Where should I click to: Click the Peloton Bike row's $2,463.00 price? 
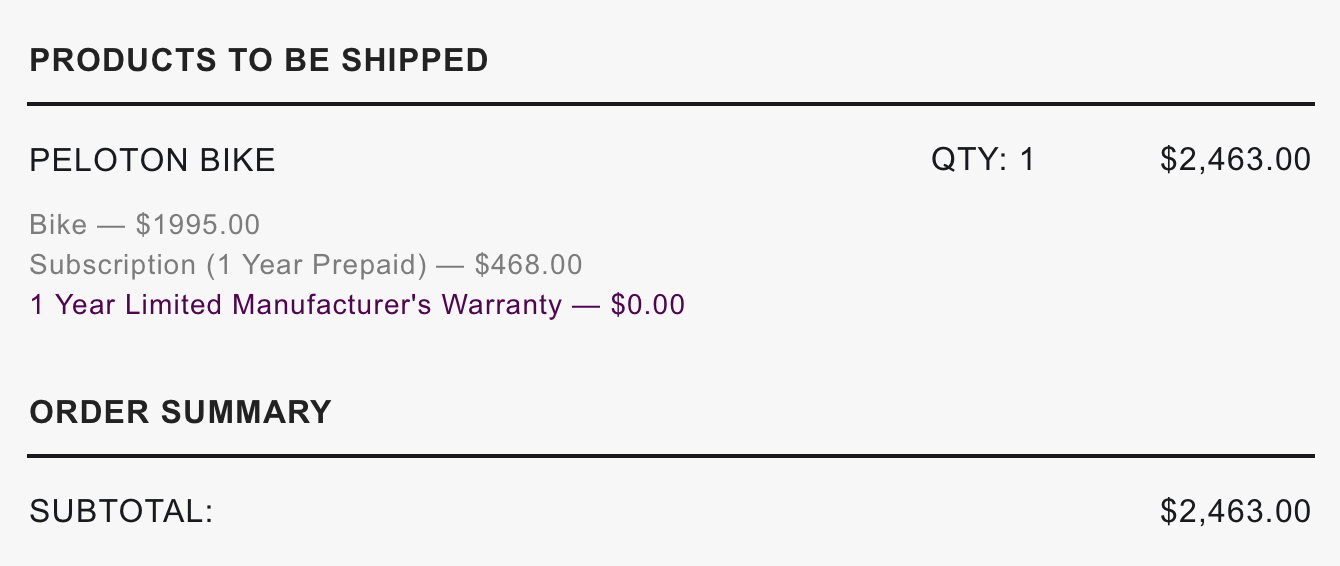click(1235, 160)
